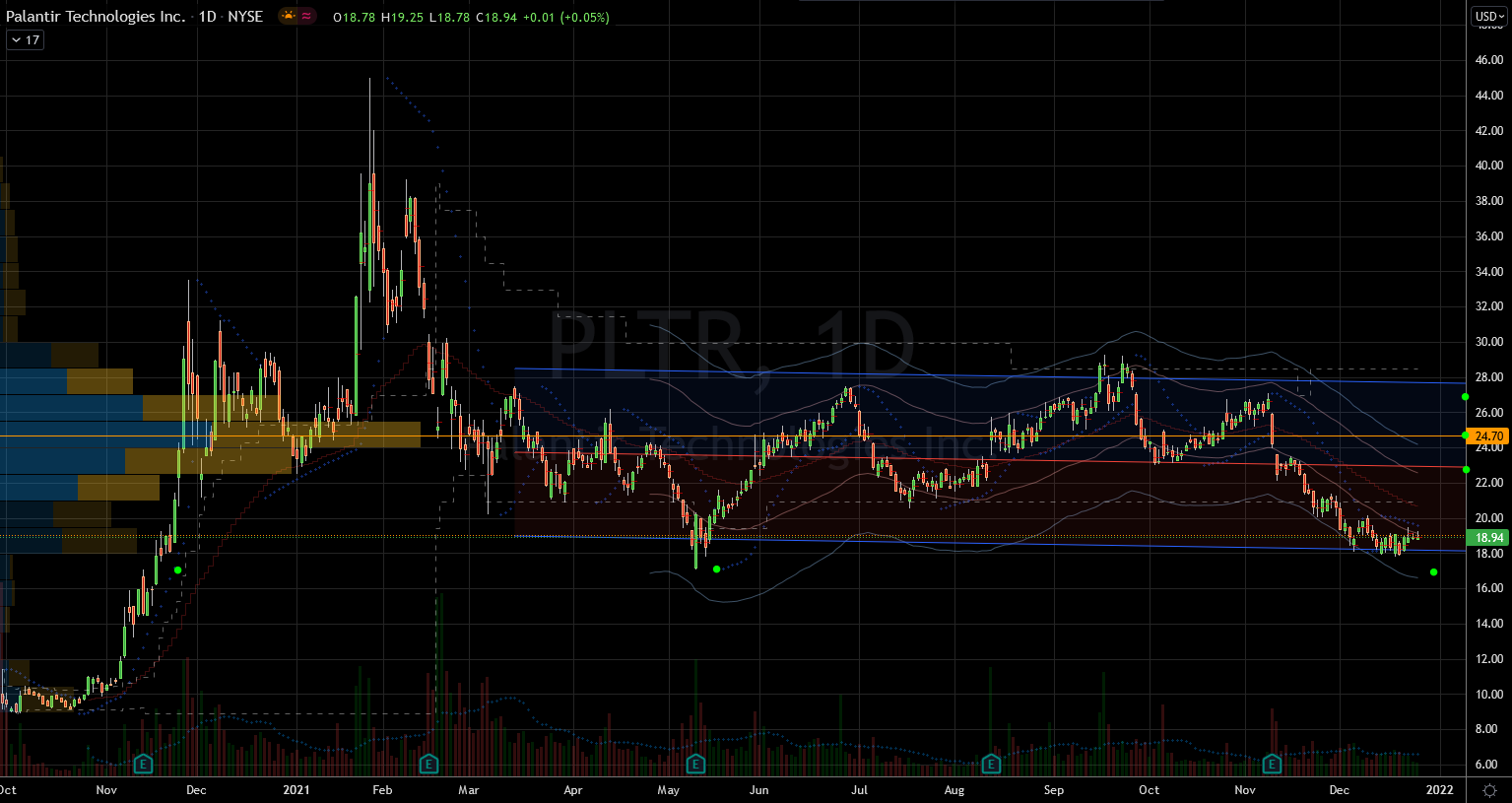Image resolution: width=1512 pixels, height=803 pixels.
Task: Click the high value H19.25
Action: 402,18
